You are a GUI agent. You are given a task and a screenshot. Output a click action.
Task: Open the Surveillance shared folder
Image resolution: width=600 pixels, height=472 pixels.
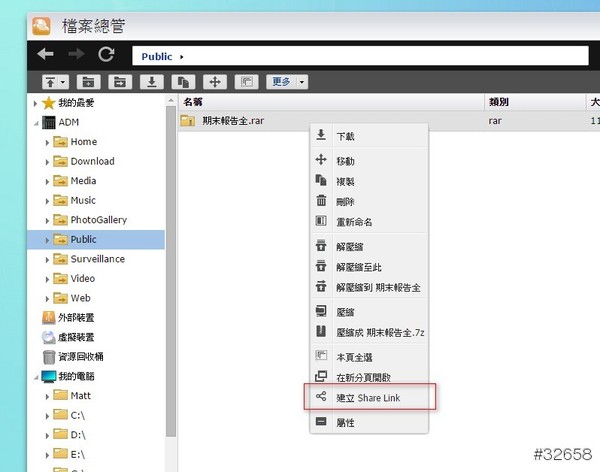89,259
